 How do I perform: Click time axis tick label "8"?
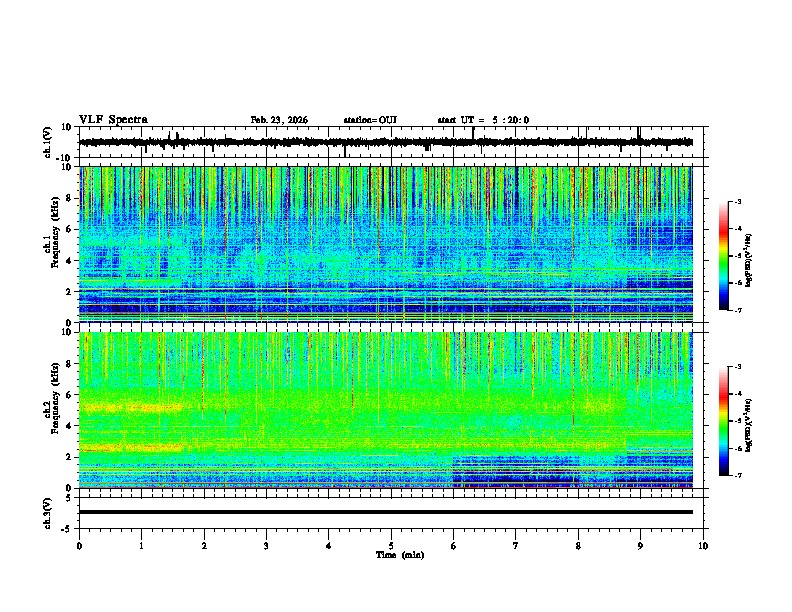point(578,546)
